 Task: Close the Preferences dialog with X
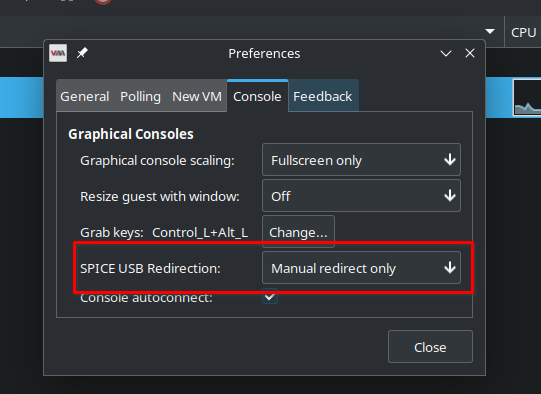(470, 53)
